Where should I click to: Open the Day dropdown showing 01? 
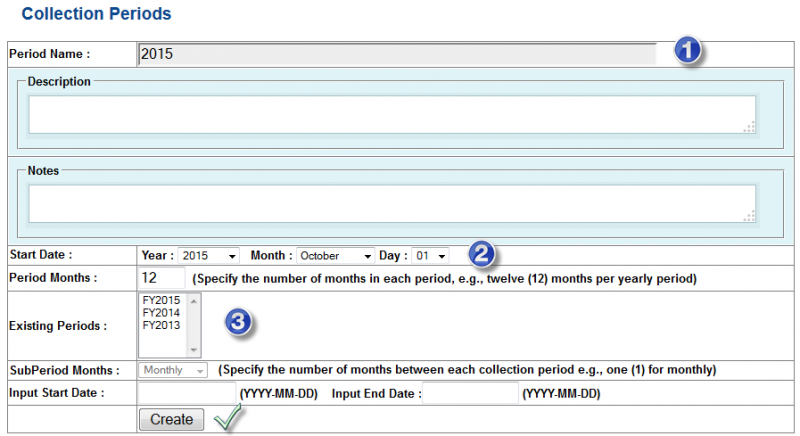tap(430, 256)
